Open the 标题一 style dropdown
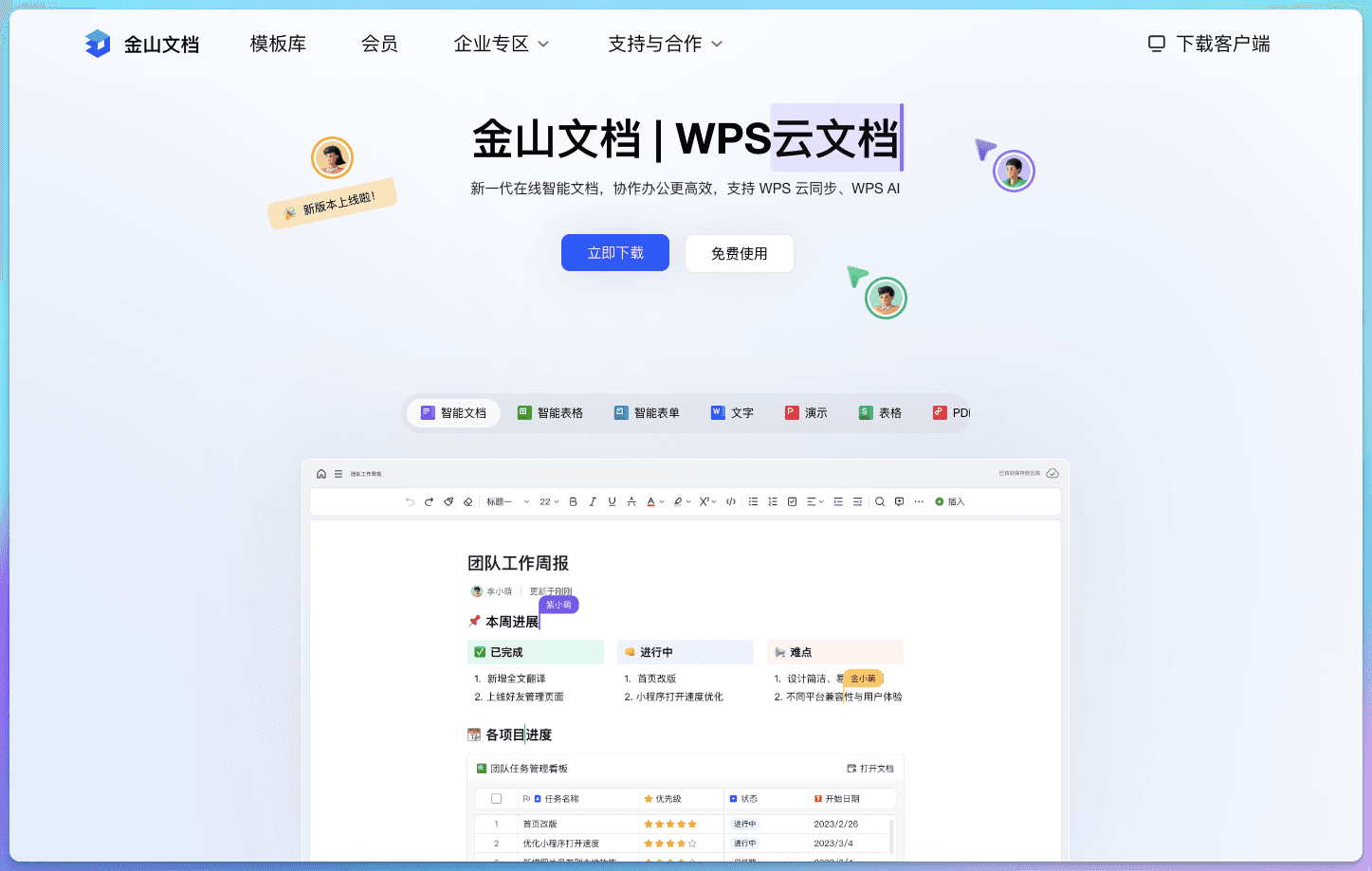This screenshot has width=1372, height=871. point(507,501)
